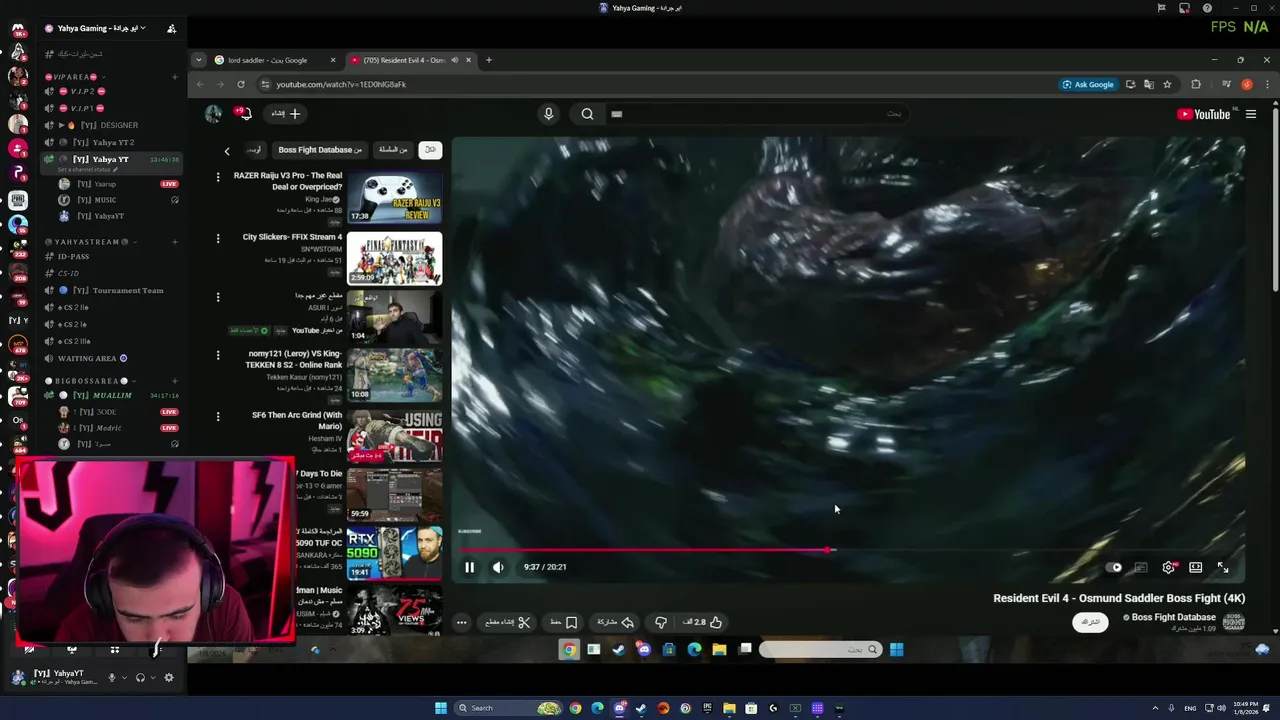Open a new Chrome tab

tap(489, 60)
